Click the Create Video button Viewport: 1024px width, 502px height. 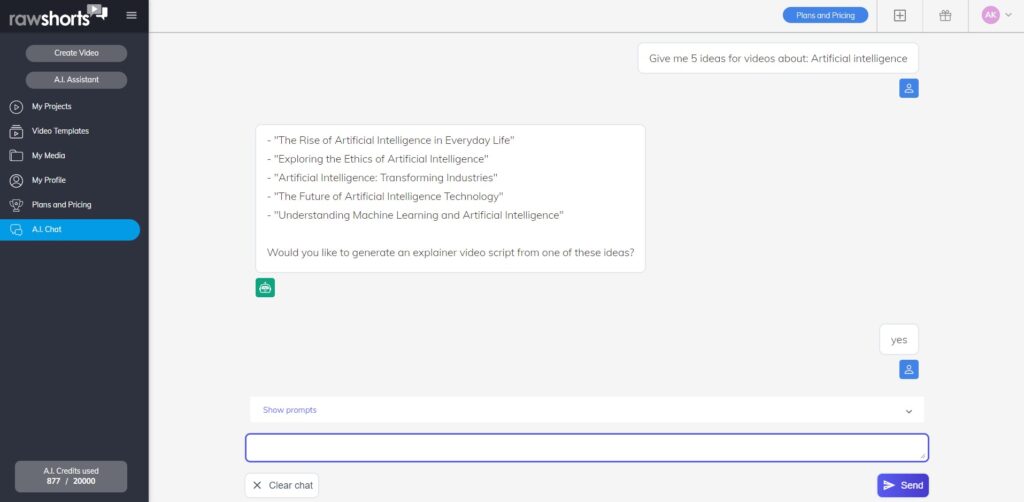coord(76,53)
